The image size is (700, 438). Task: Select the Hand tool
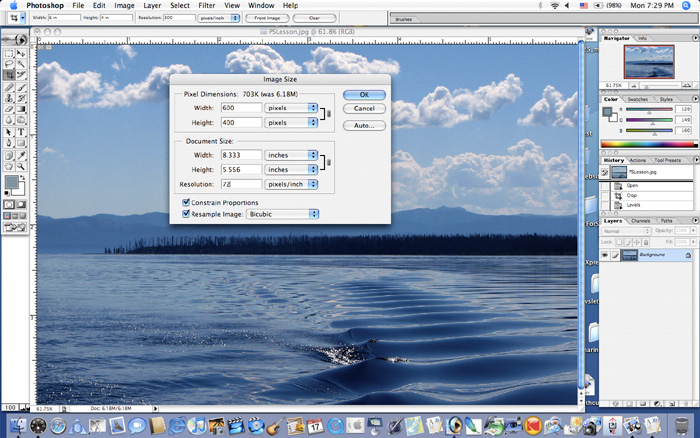(9, 166)
